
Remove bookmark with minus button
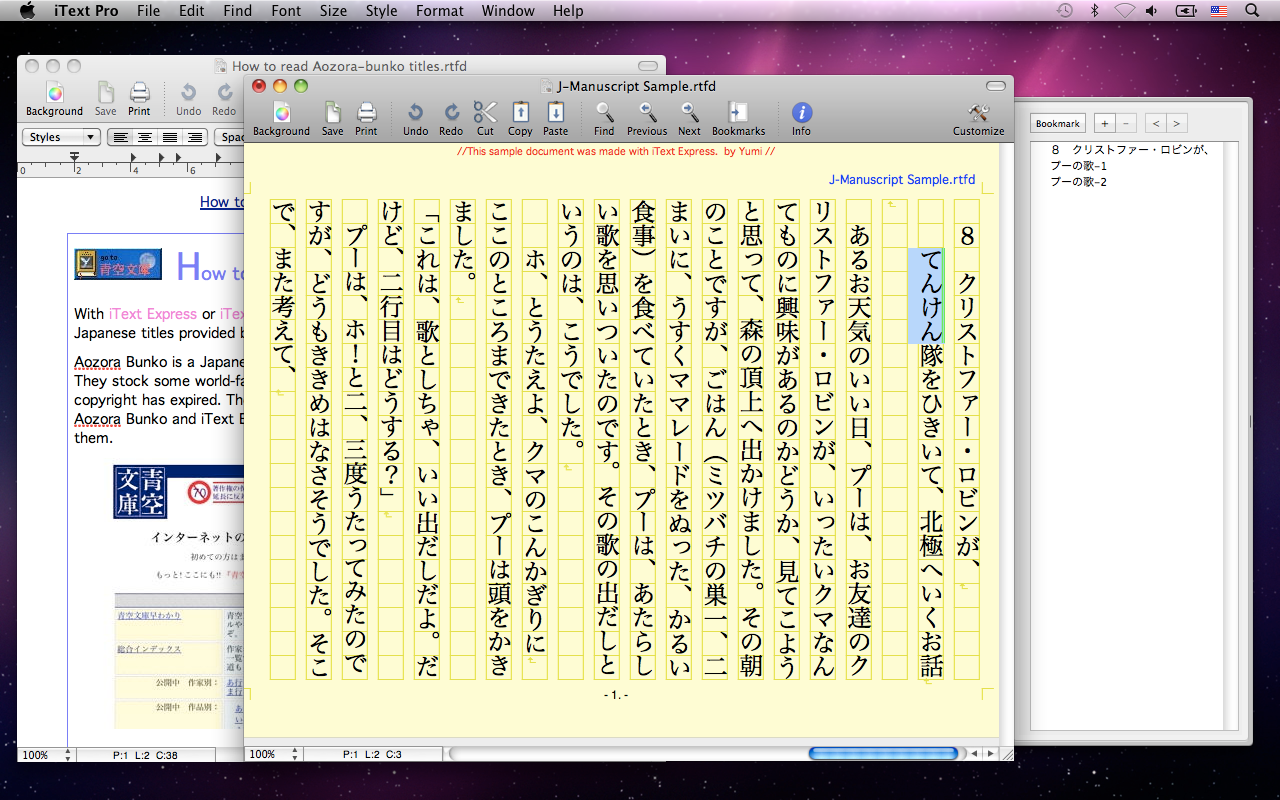[x=1127, y=124]
